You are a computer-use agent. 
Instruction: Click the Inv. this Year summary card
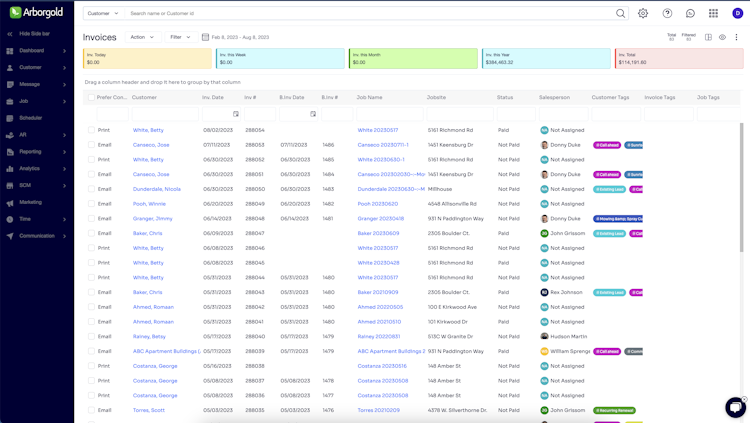(x=546, y=58)
